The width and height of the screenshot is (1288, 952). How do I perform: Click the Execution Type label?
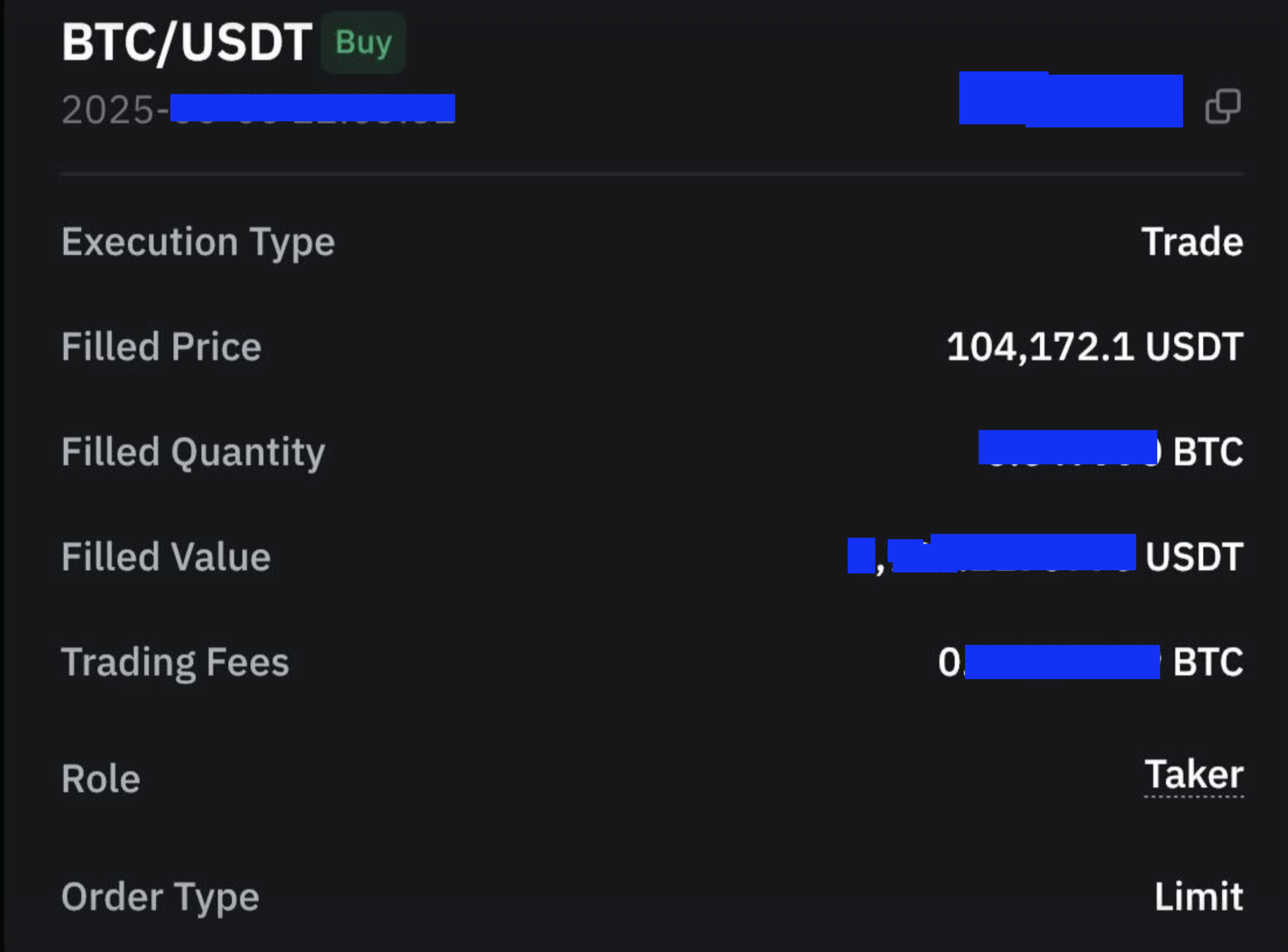pyautogui.click(x=198, y=243)
